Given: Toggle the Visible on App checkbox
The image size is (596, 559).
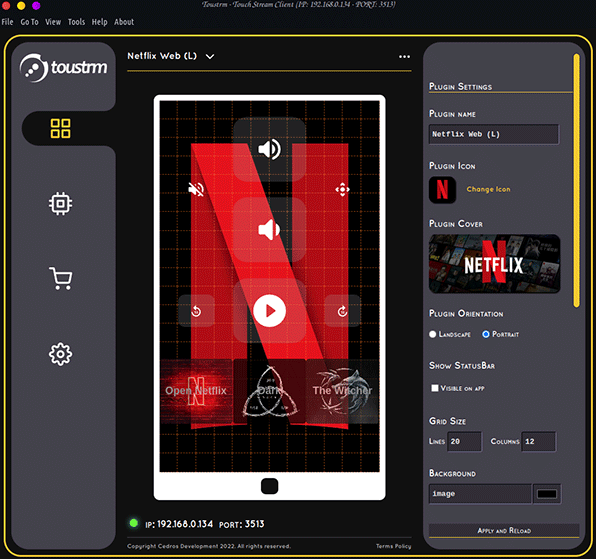Looking at the screenshot, I should click(x=435, y=388).
